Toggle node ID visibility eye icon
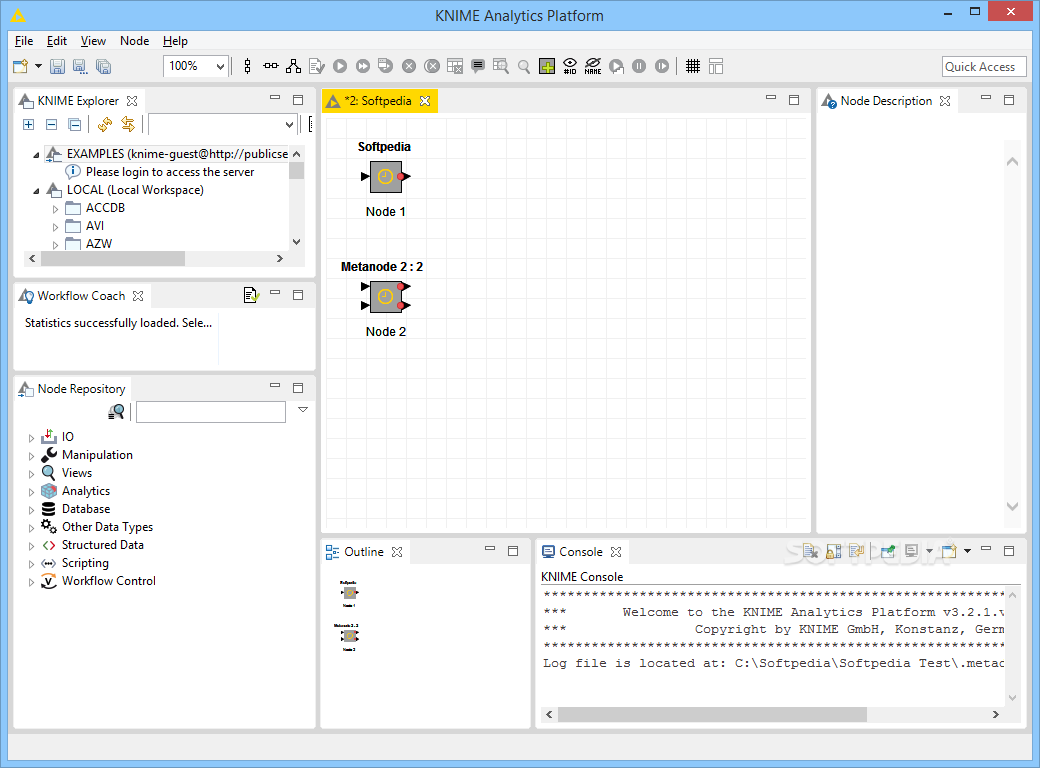Viewport: 1040px width, 768px height. pos(570,66)
